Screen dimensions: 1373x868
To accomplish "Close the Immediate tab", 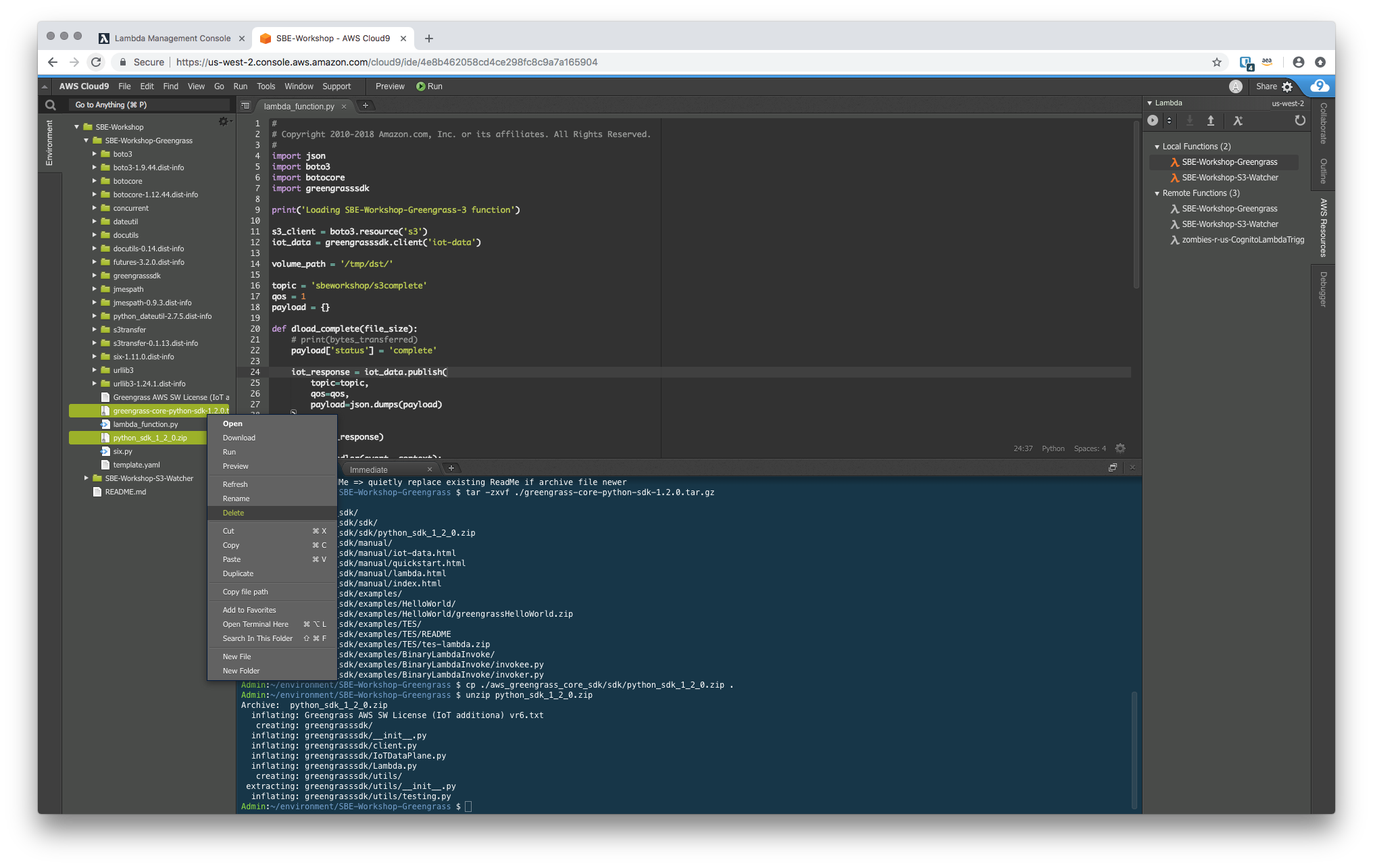I will point(430,469).
